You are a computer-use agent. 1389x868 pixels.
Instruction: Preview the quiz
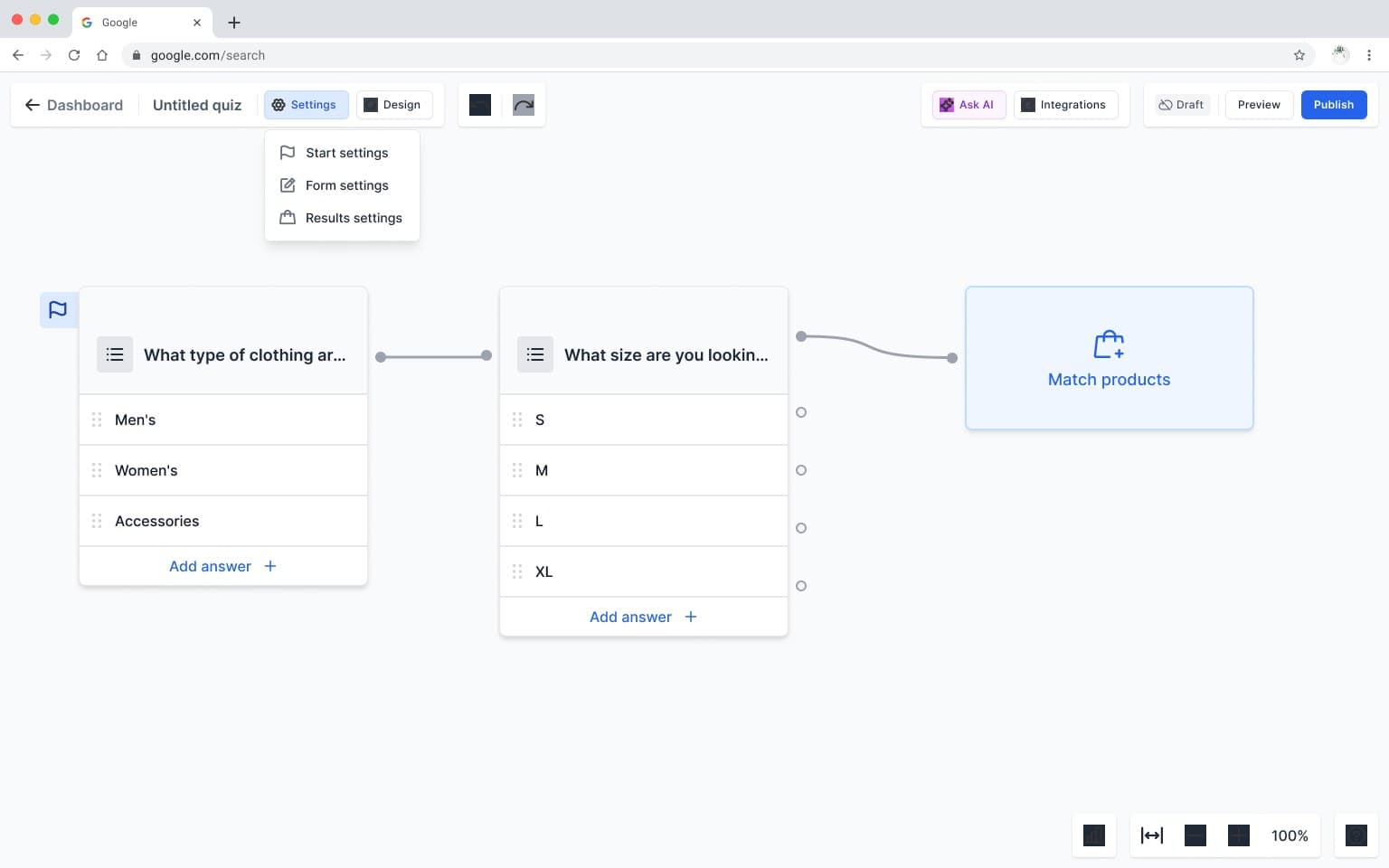coord(1259,105)
